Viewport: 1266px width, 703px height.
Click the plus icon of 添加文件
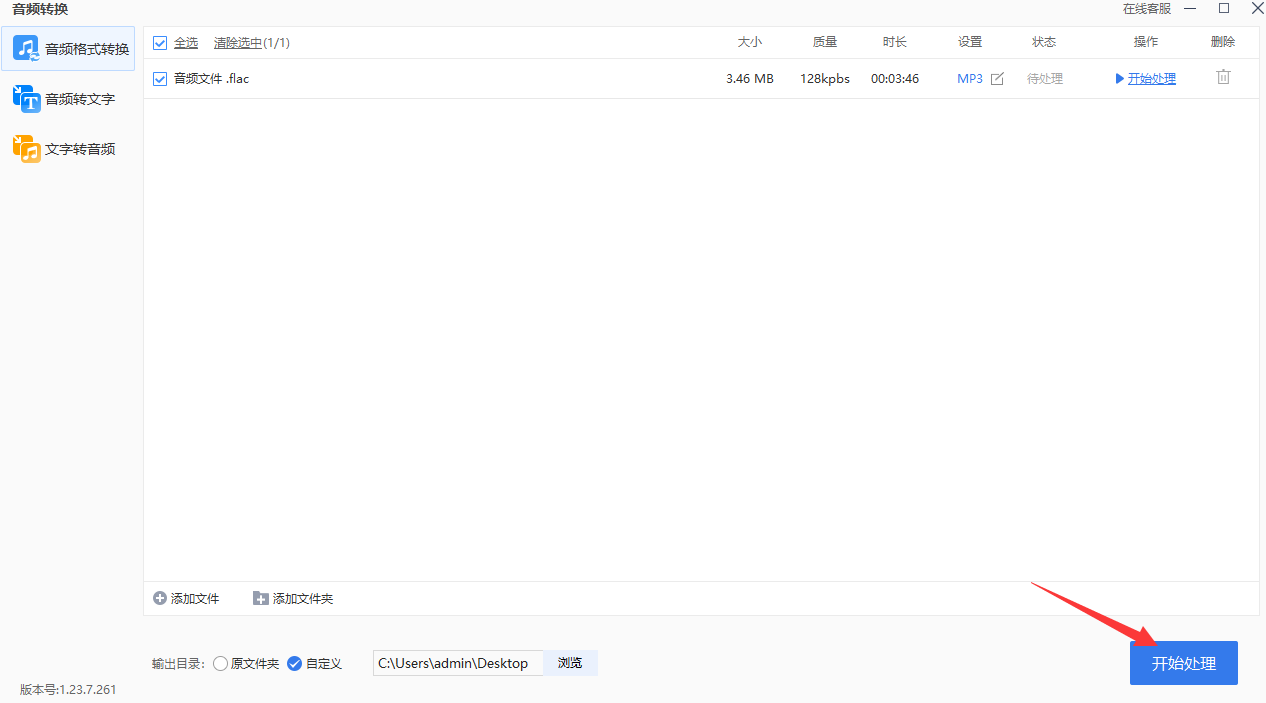[x=160, y=598]
